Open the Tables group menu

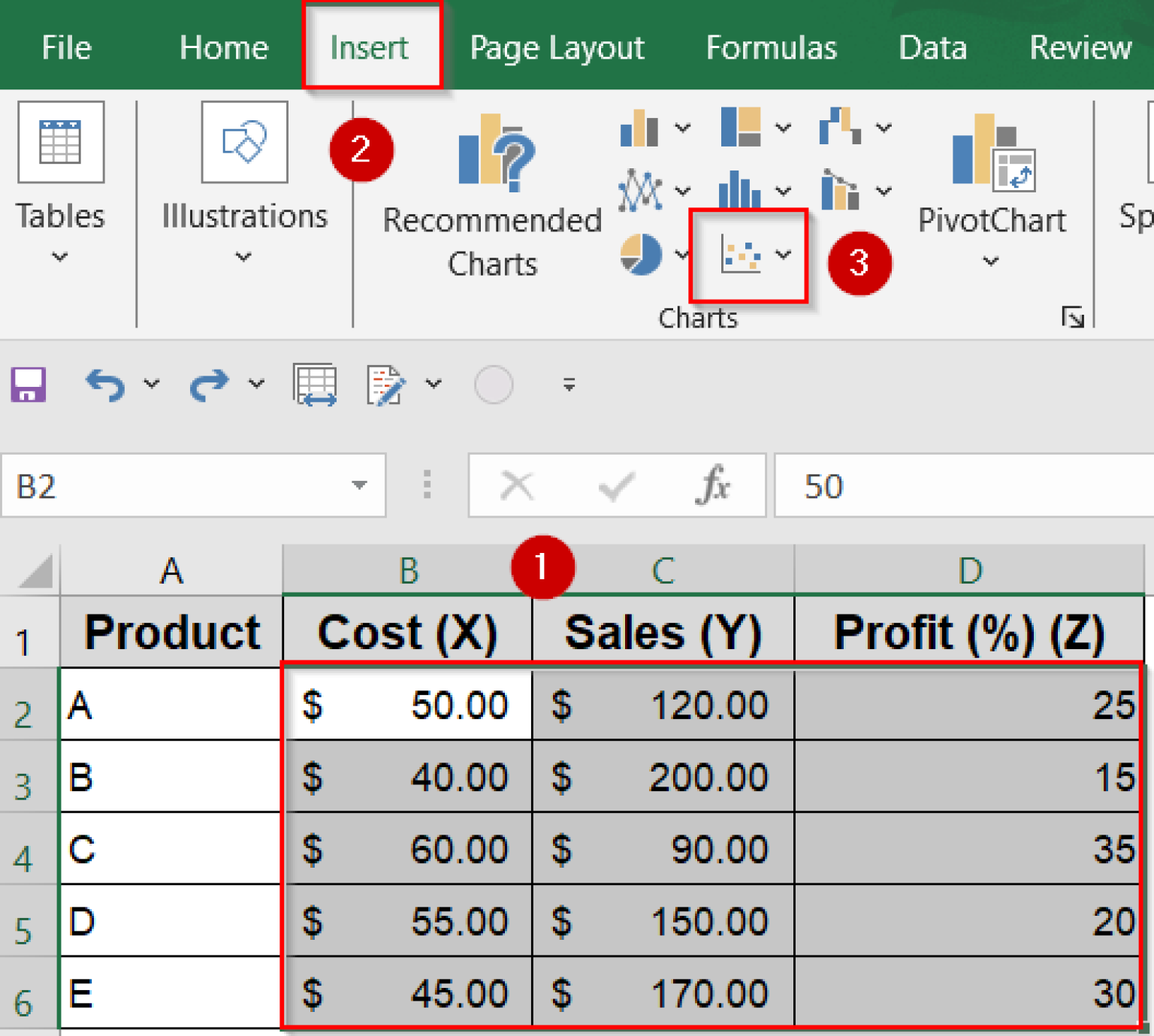(60, 255)
